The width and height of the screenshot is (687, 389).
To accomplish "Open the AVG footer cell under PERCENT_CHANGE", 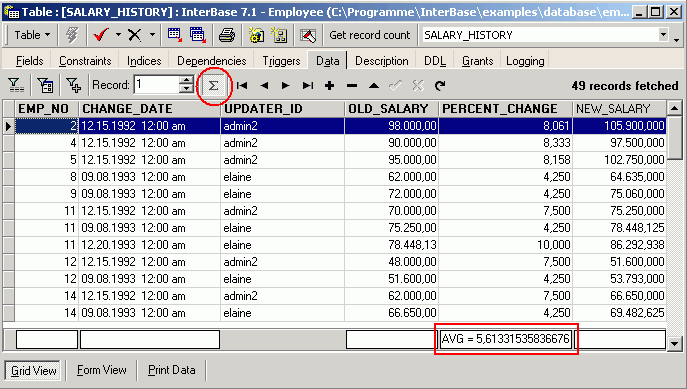I will [x=506, y=339].
